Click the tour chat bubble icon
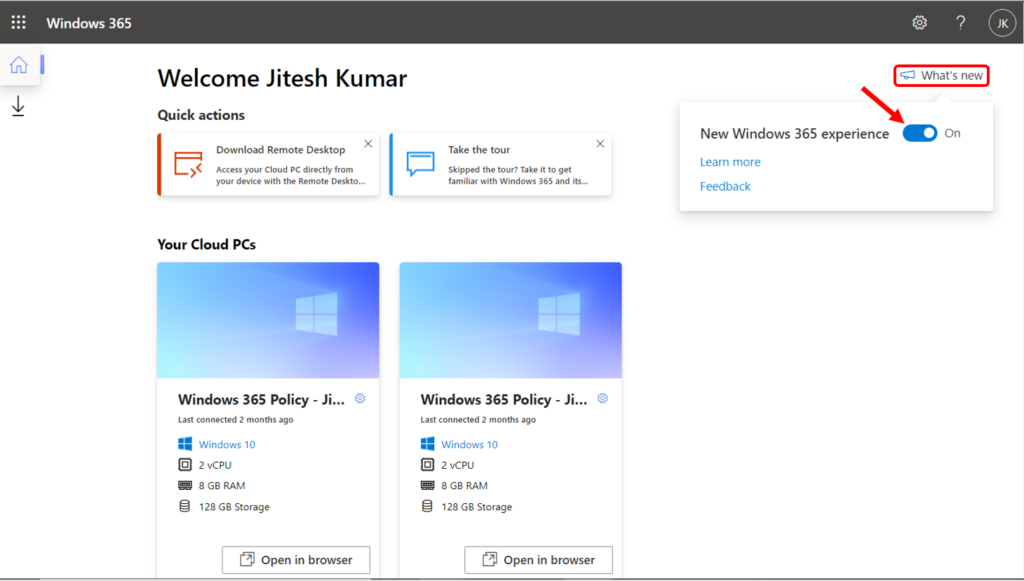Viewport: 1024px width, 581px height. pos(420,164)
